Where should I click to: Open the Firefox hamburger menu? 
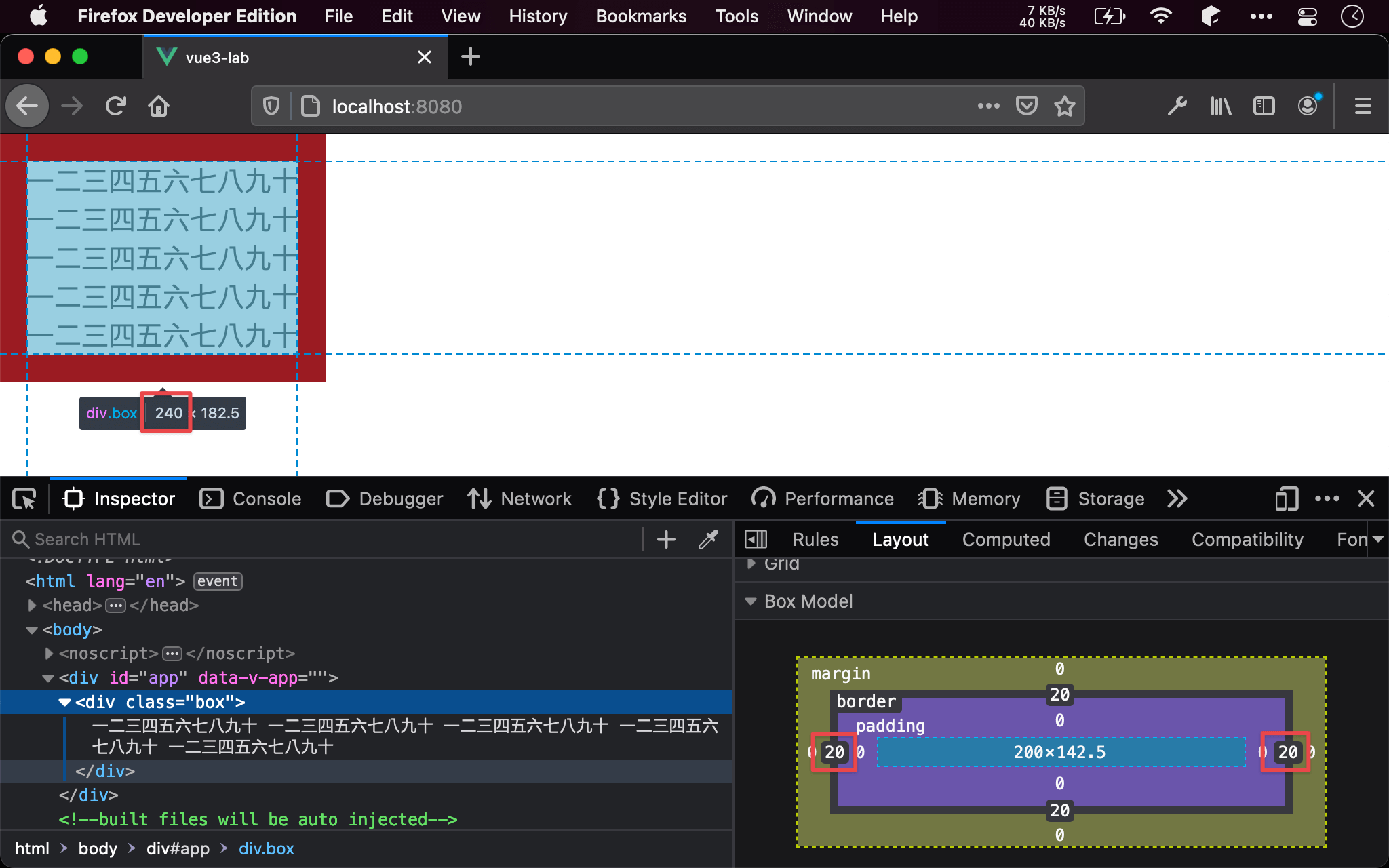[x=1363, y=106]
